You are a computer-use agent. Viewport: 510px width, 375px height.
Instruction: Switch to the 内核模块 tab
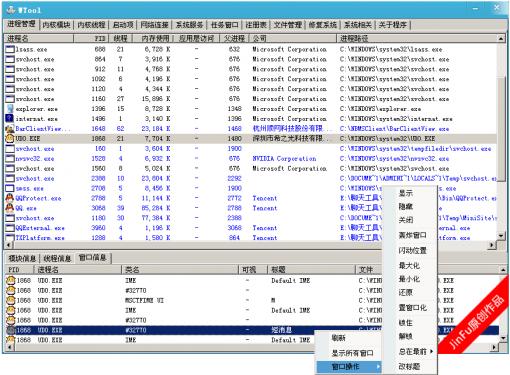tap(57, 25)
